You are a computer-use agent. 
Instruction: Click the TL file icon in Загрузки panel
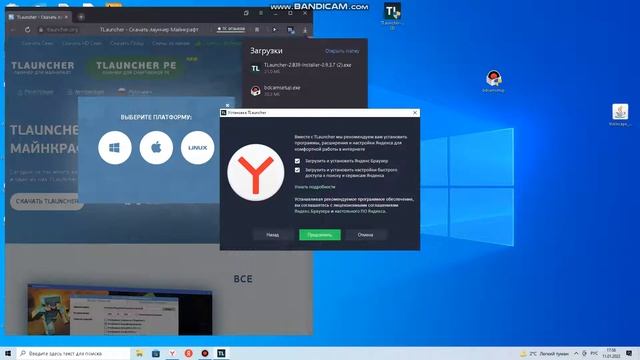pos(256,68)
